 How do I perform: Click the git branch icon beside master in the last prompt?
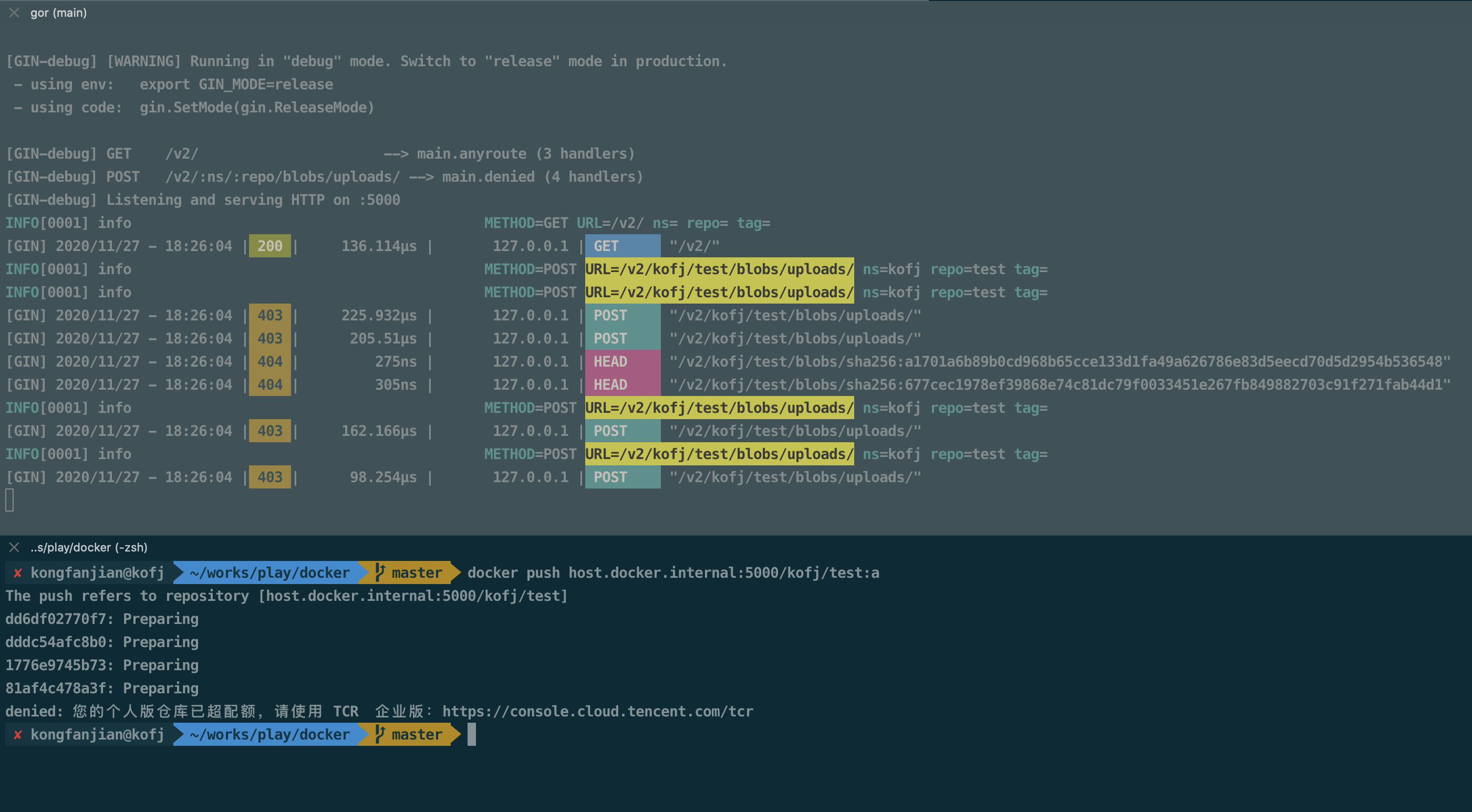coord(380,734)
